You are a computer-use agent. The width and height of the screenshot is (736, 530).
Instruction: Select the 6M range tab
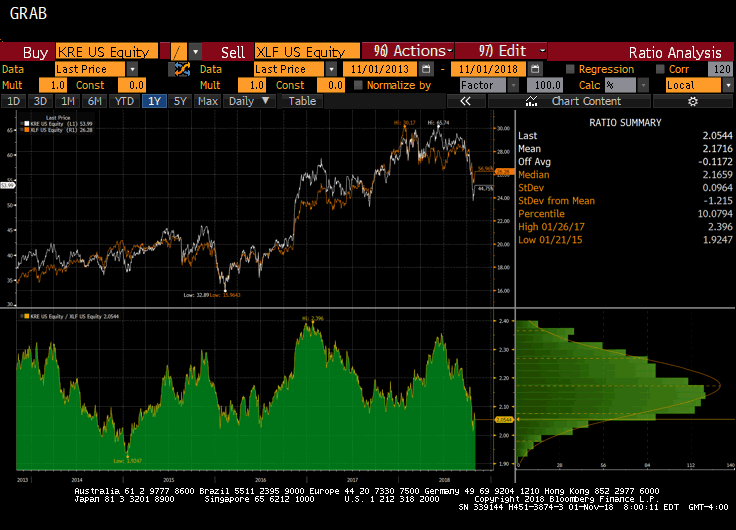point(95,101)
